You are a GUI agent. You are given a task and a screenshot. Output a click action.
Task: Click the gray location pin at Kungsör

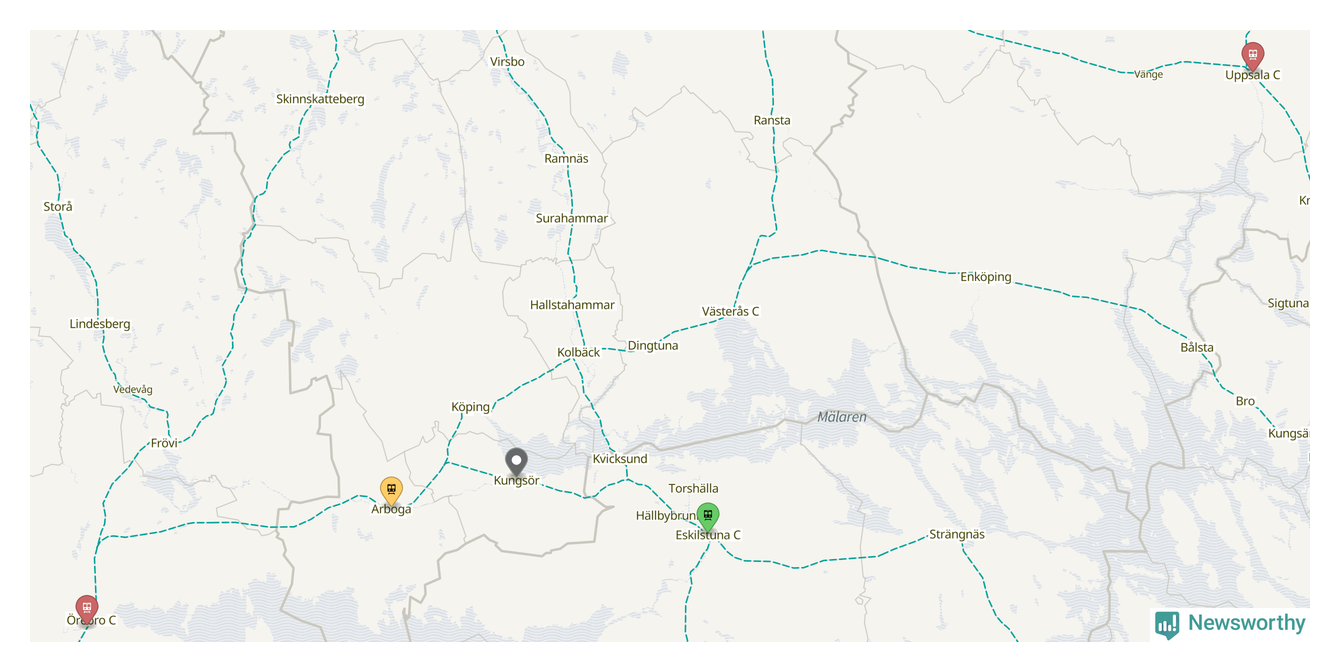point(516,462)
